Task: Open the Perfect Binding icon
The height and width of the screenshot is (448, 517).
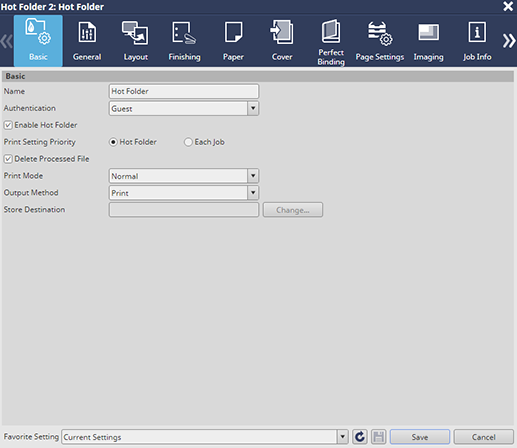Action: [331, 31]
